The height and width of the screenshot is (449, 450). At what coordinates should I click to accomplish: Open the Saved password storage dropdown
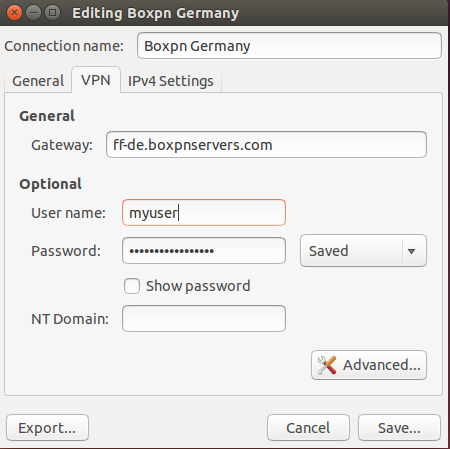tap(363, 251)
